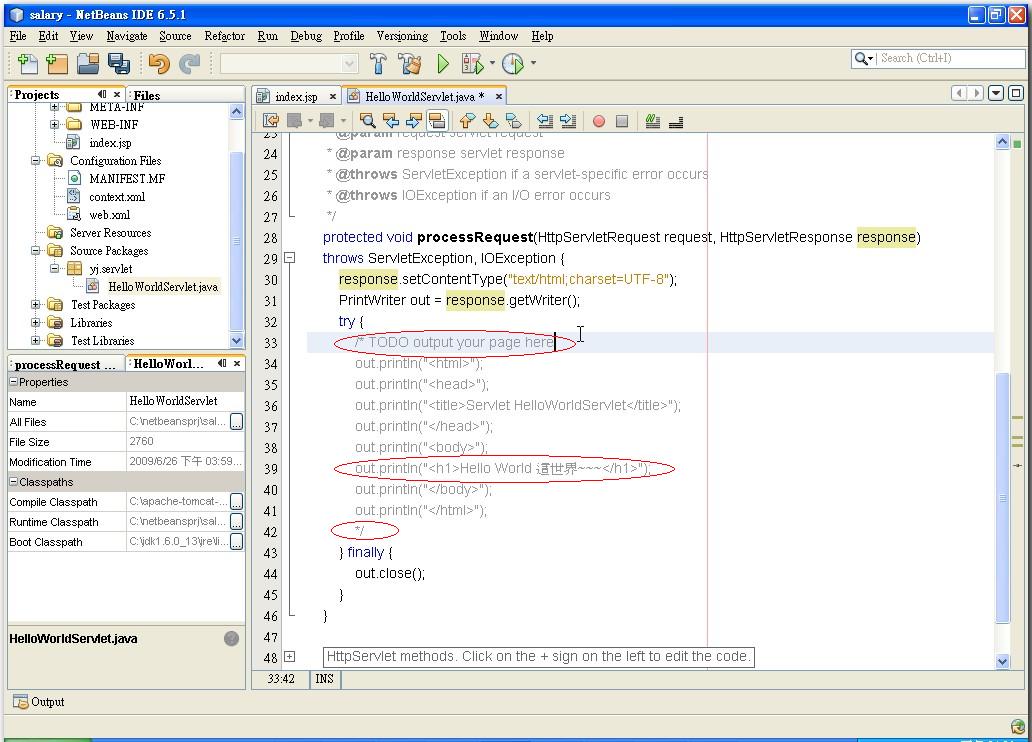Expand the Libraries tree node
The image size is (1032, 742).
(x=36, y=323)
